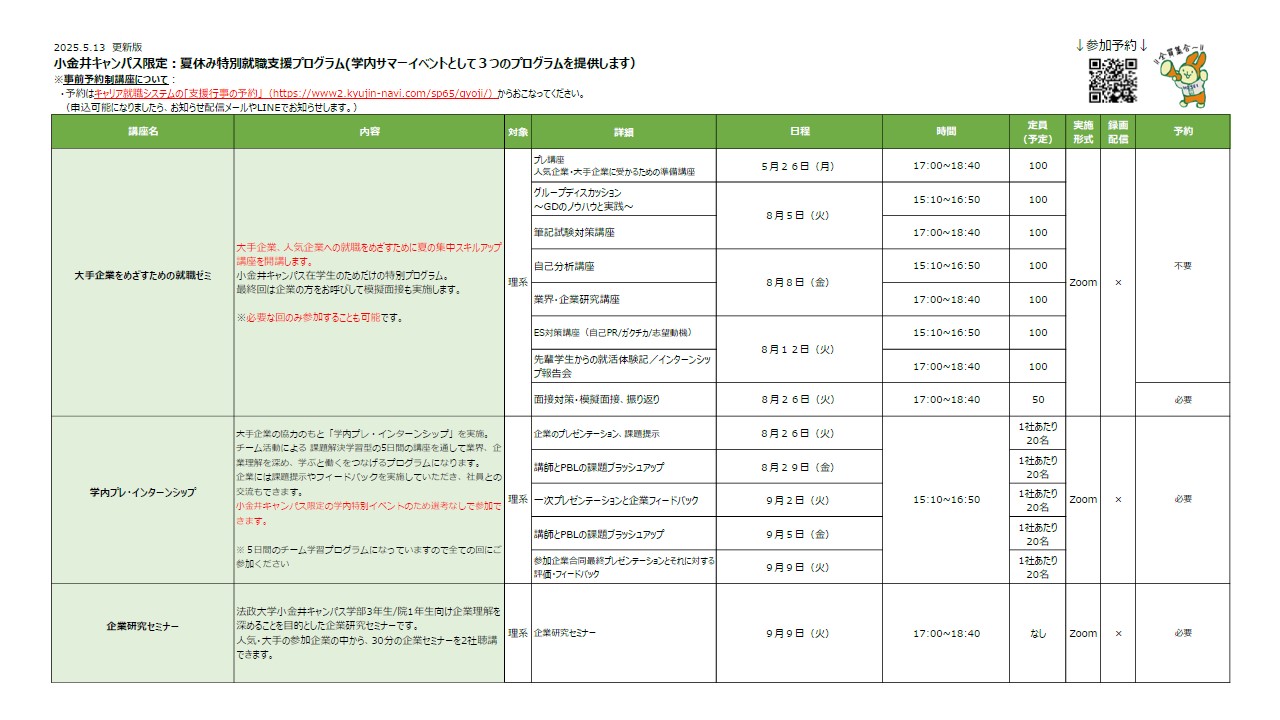
Task: Select the 予約 column header
Action: tap(1183, 132)
